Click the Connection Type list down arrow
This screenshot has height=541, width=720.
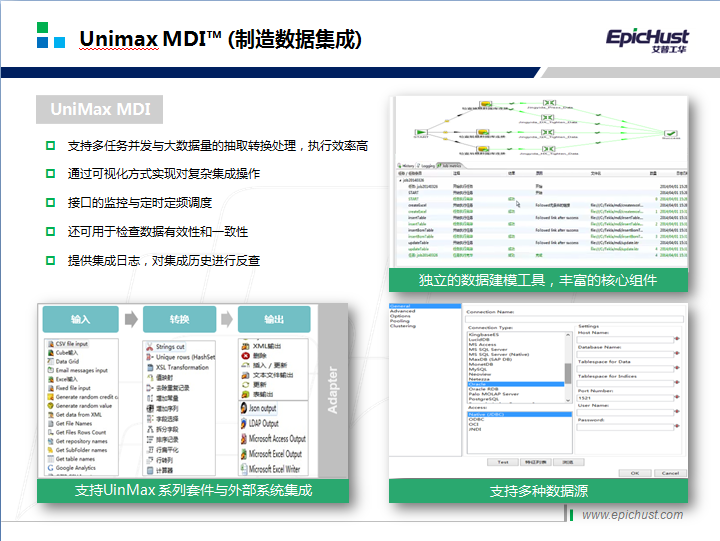coord(568,400)
